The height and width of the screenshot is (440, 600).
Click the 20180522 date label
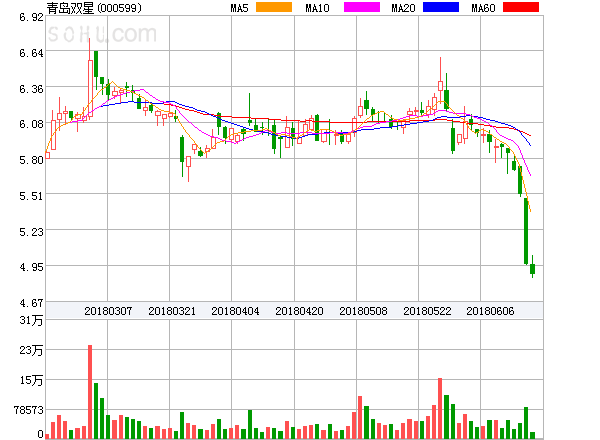[427, 311]
